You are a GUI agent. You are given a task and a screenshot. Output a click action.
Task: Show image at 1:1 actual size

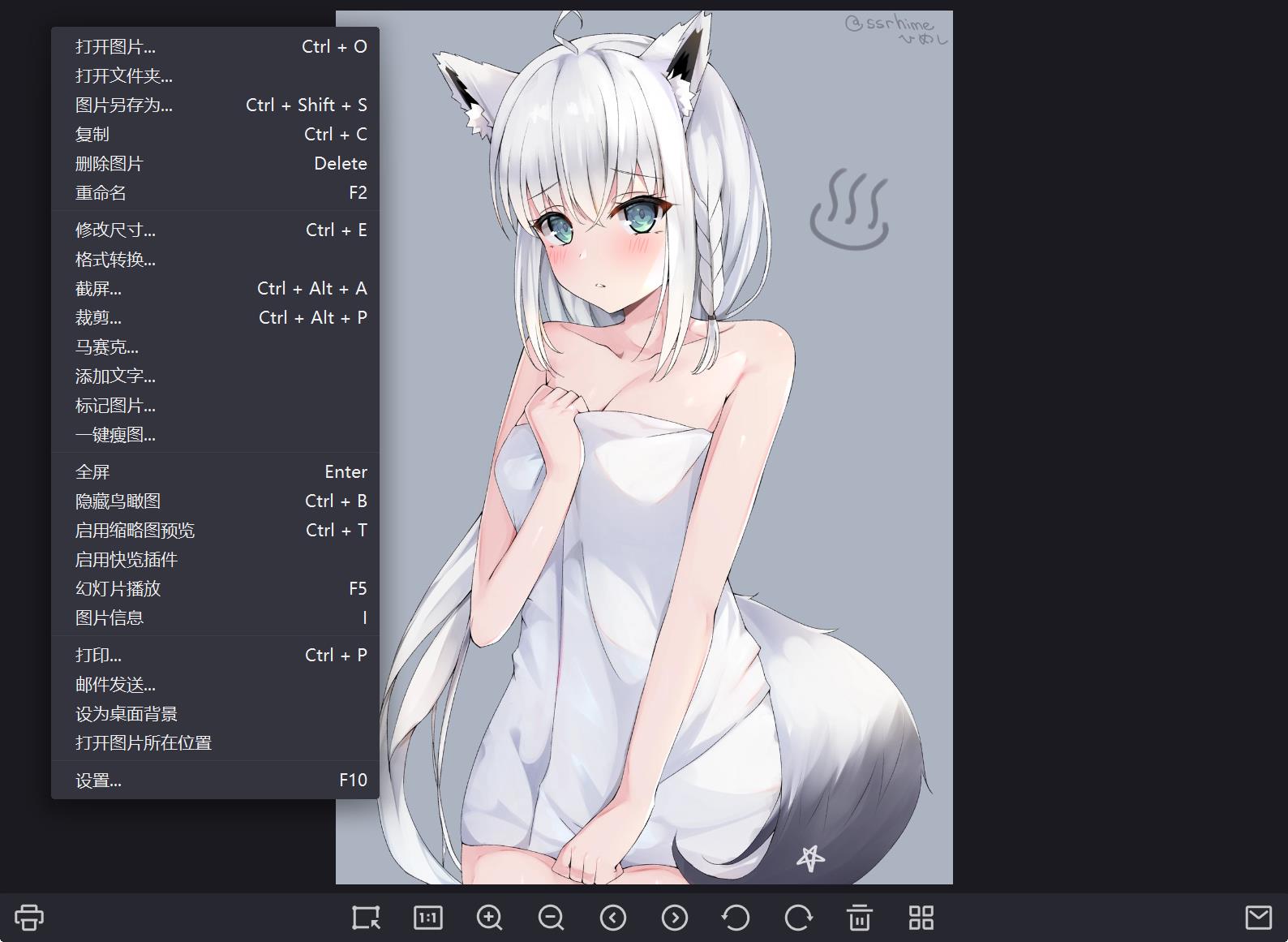(428, 918)
